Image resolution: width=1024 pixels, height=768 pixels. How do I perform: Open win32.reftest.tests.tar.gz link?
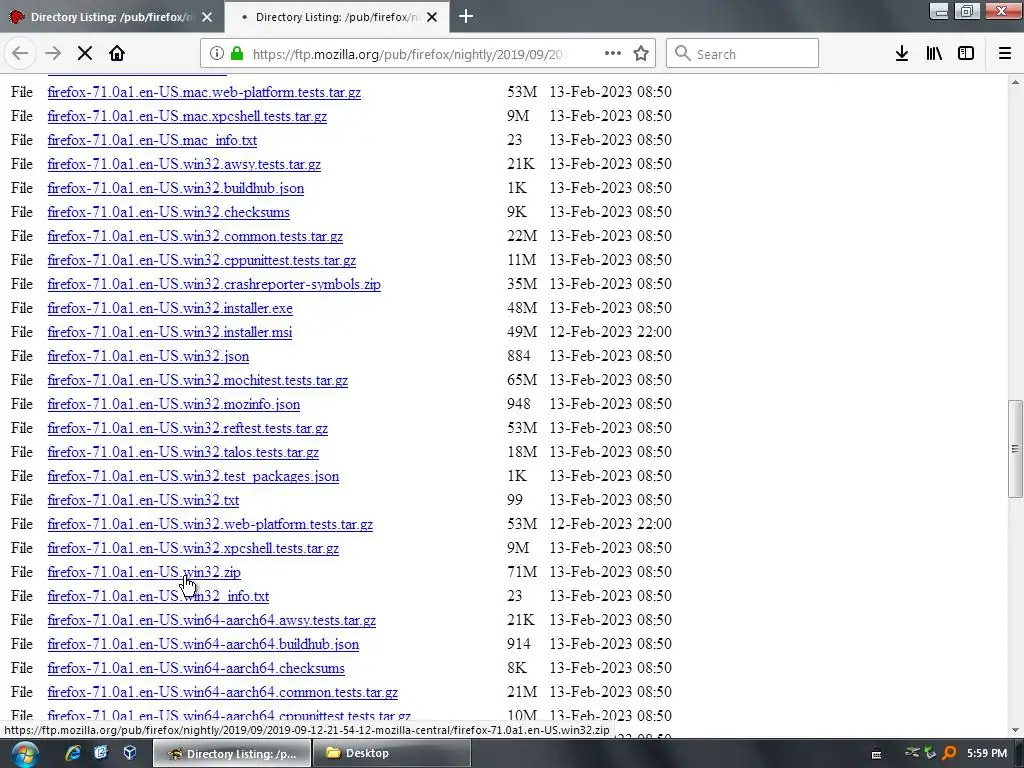(x=187, y=428)
